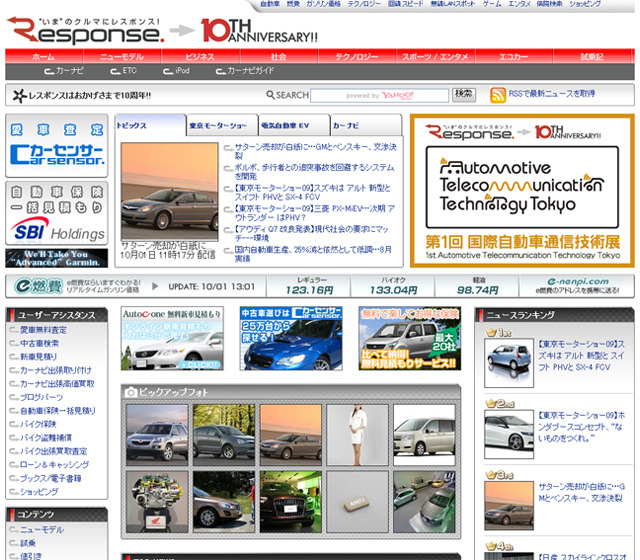Open the サターン売却が白紙に headline in topics
640x560 pixels.
tap(316, 151)
